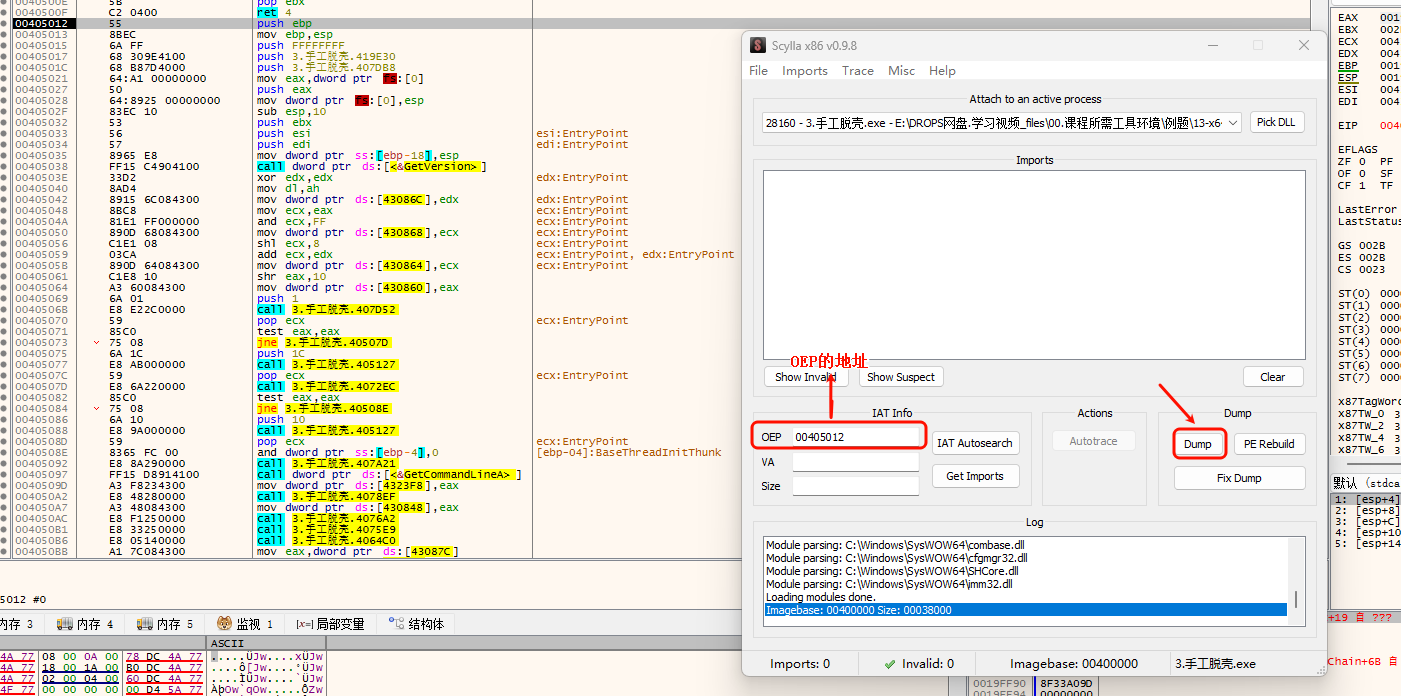The image size is (1401, 696).
Task: Open the Help menu in Scylla
Action: click(942, 71)
